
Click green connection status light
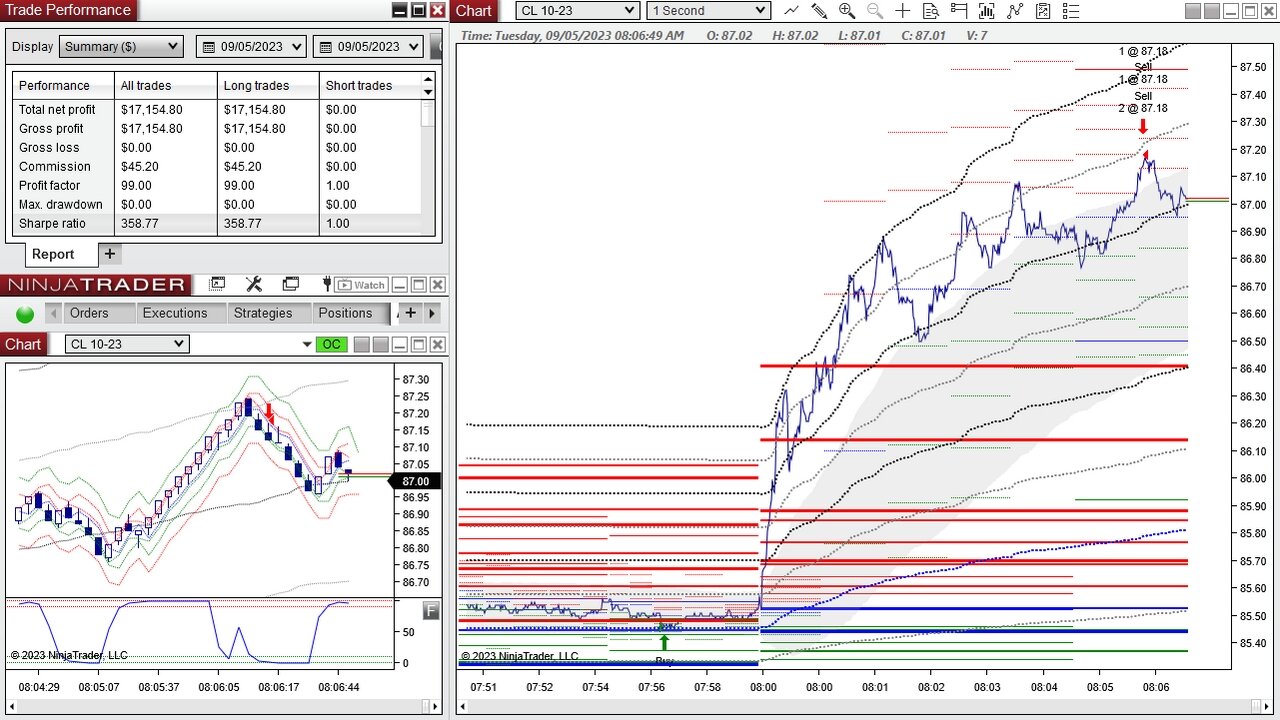(x=25, y=314)
